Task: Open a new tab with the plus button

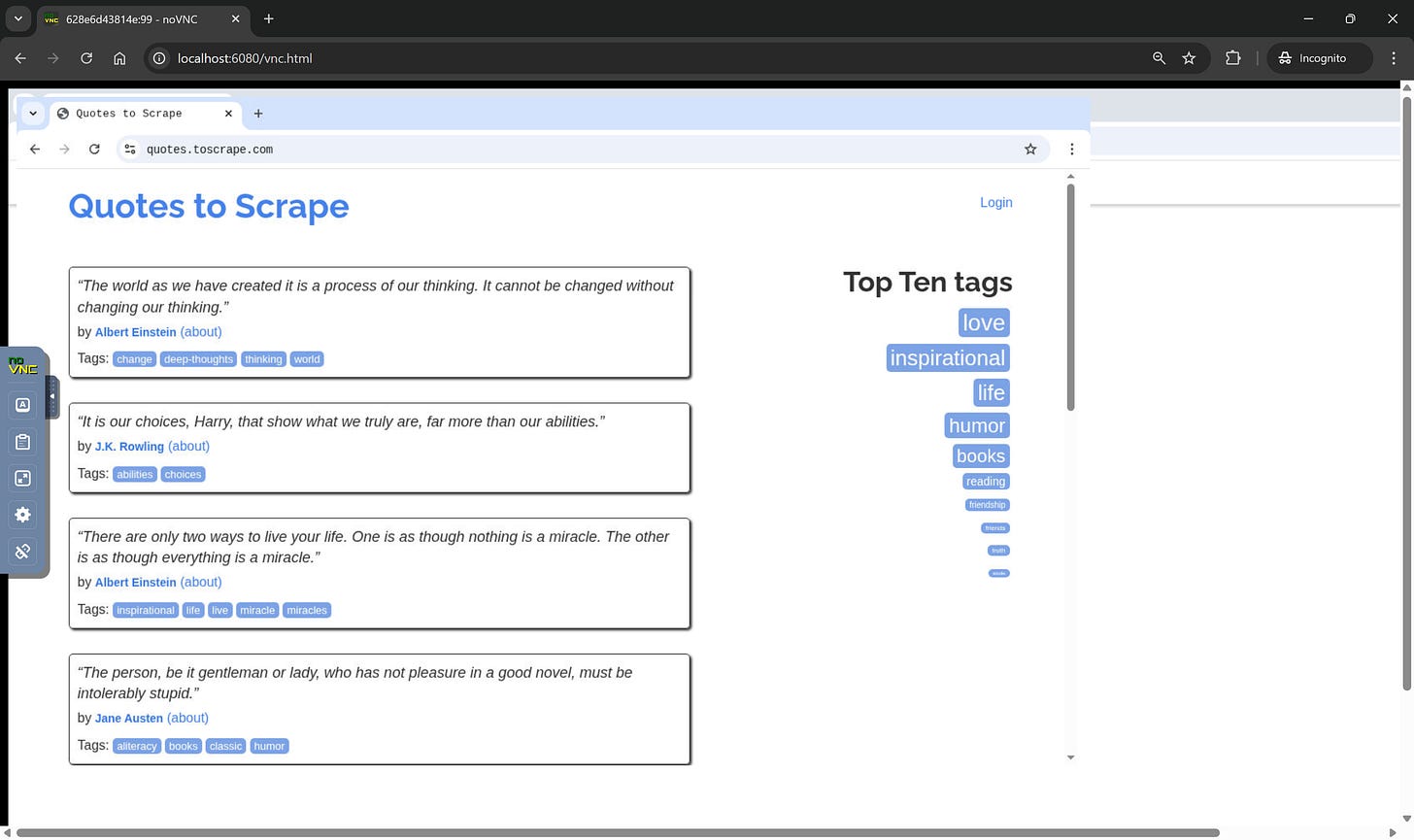Action: (x=268, y=18)
